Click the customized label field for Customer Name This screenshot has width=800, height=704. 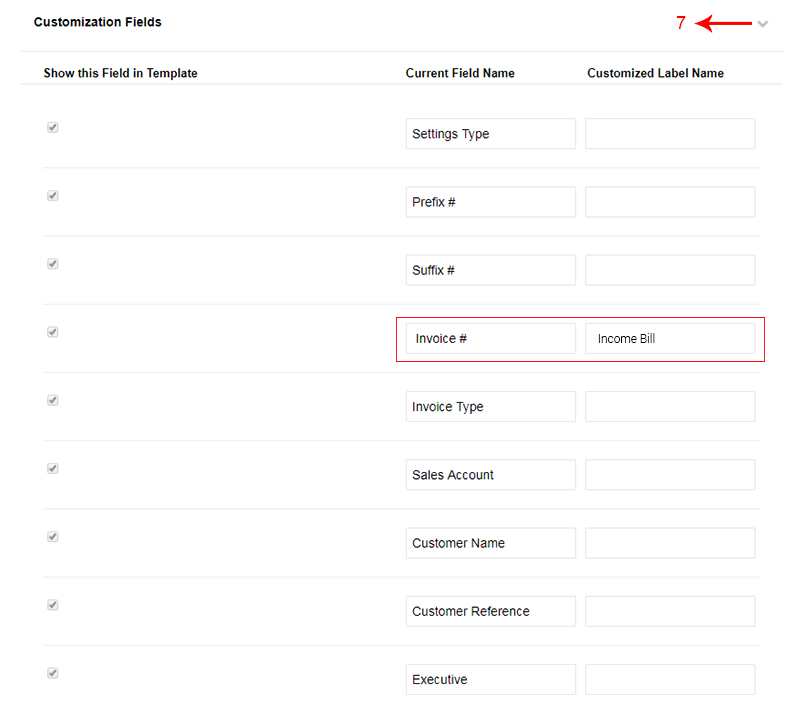click(x=670, y=543)
